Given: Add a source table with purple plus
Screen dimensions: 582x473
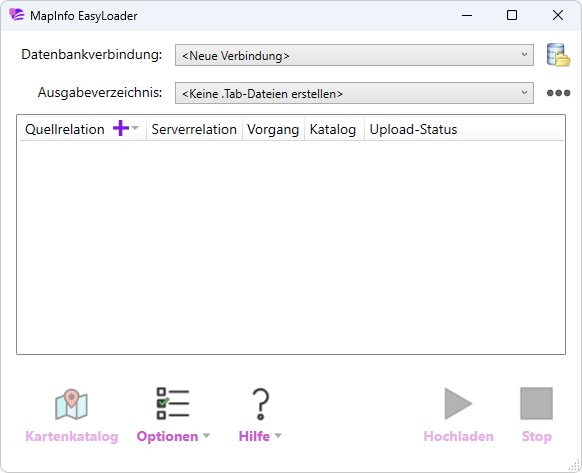Looking at the screenshot, I should pos(121,128).
